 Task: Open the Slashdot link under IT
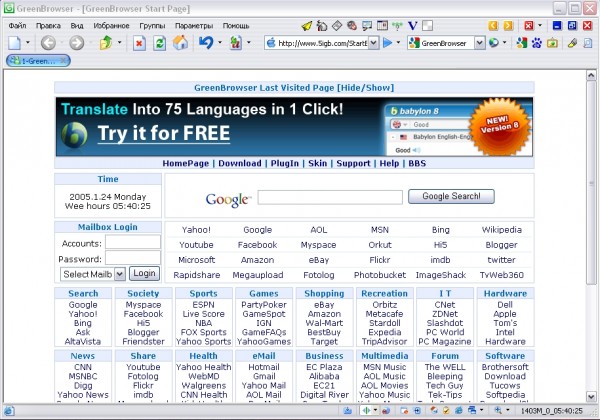click(x=445, y=323)
